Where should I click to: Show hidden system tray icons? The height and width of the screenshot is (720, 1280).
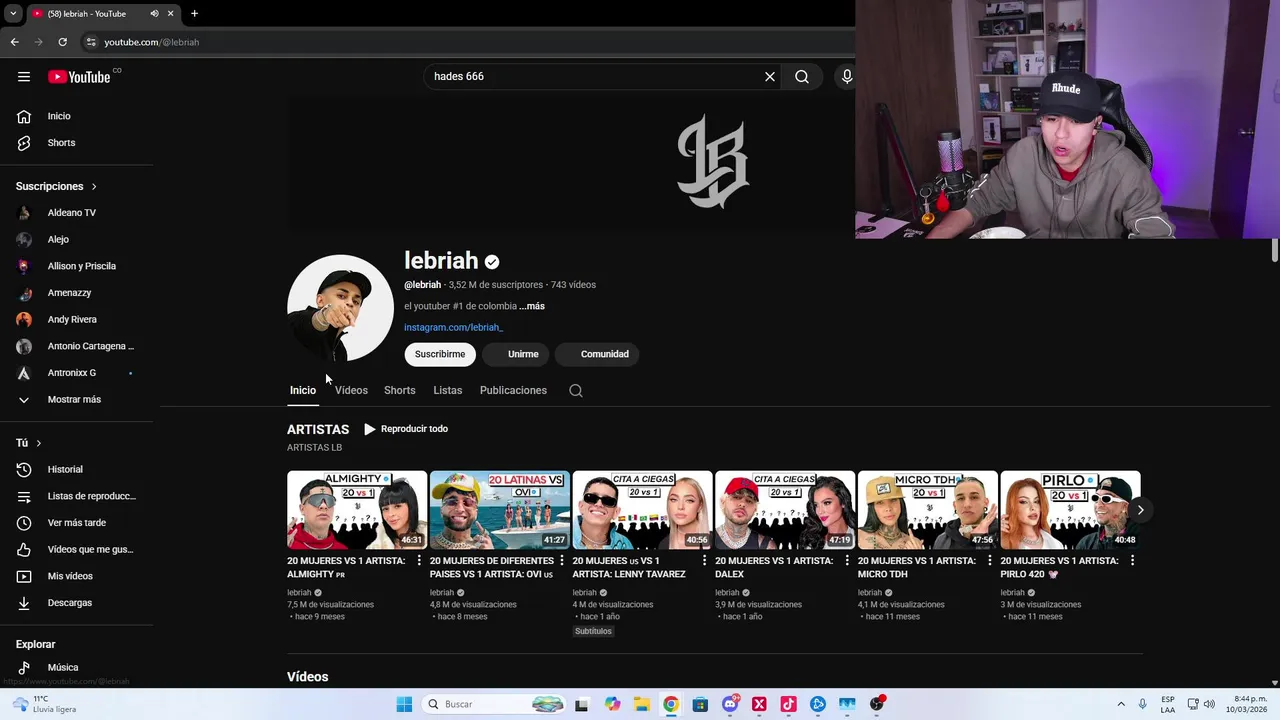click(1120, 704)
